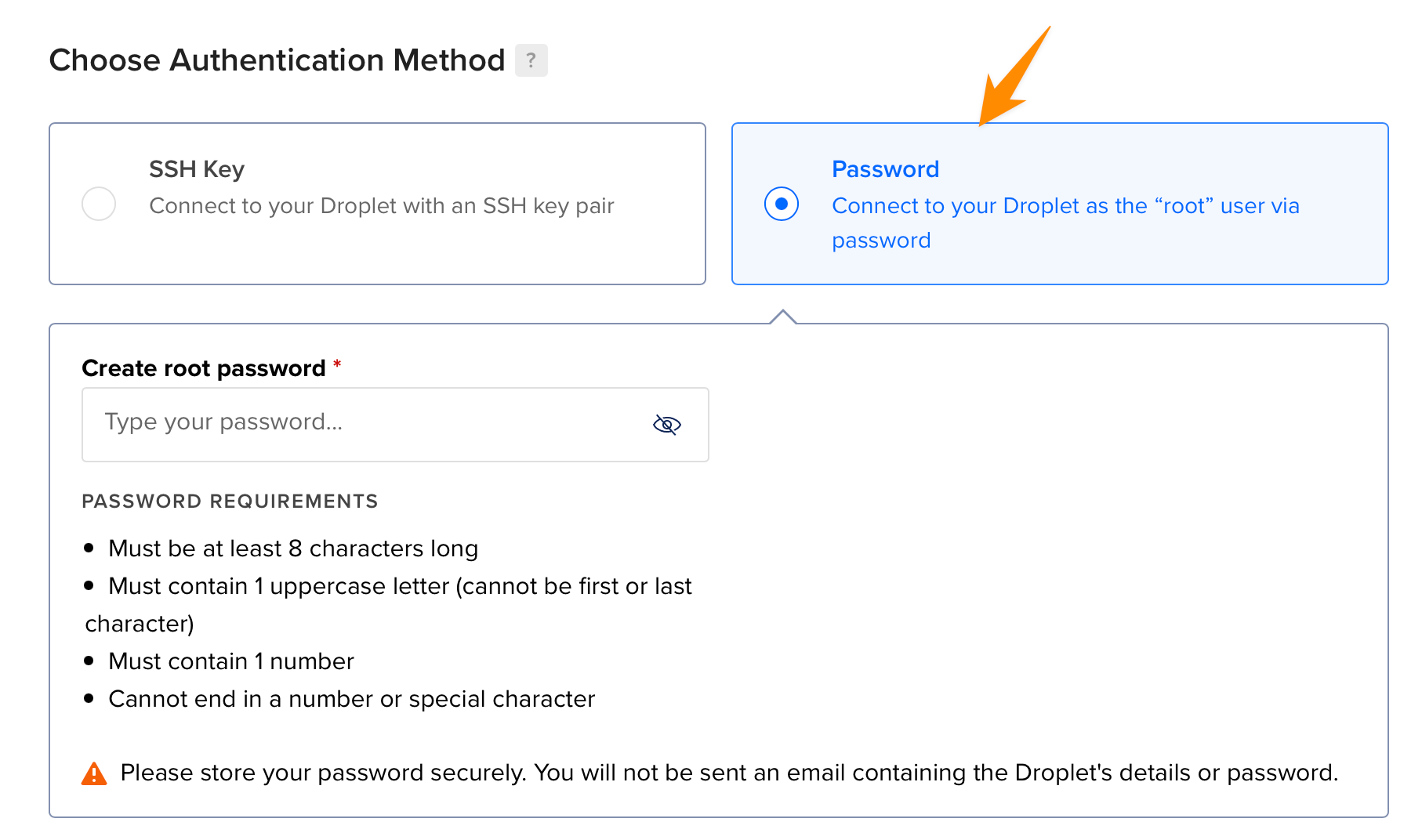Toggle password visibility eye icon

click(x=666, y=425)
